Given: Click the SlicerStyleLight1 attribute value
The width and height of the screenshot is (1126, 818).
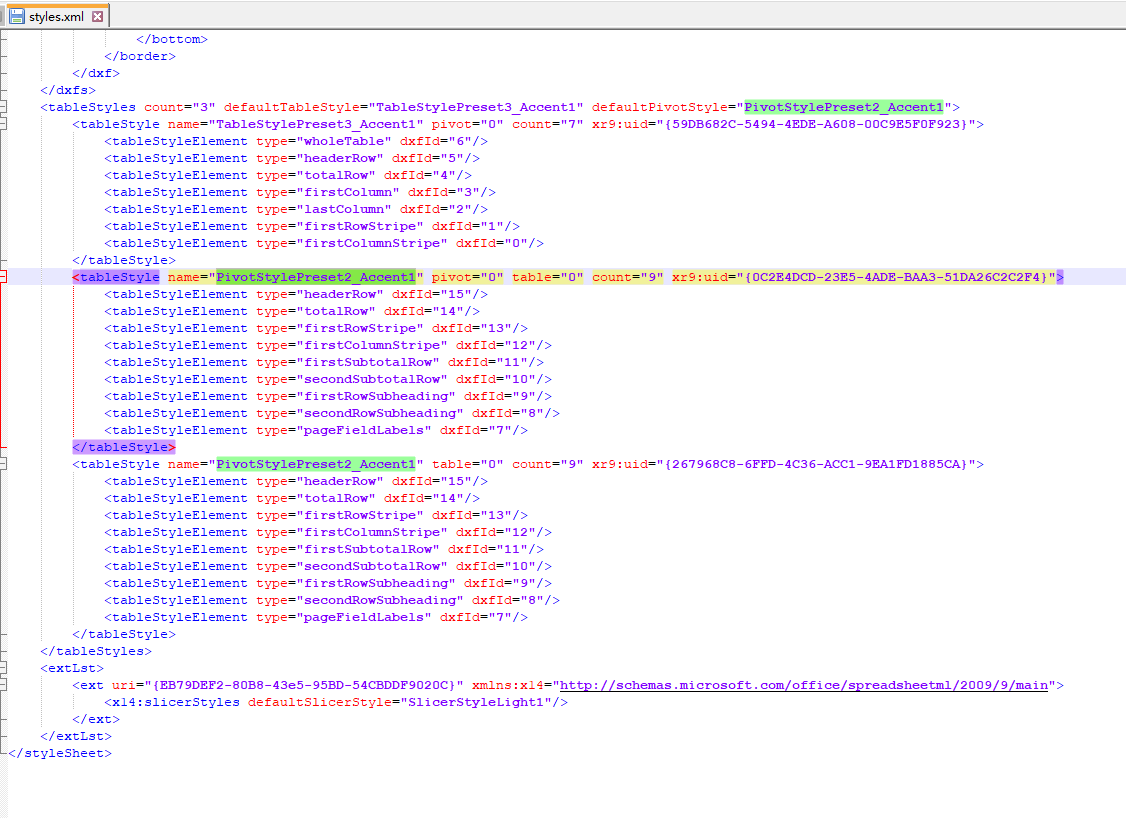Looking at the screenshot, I should pos(473,702).
